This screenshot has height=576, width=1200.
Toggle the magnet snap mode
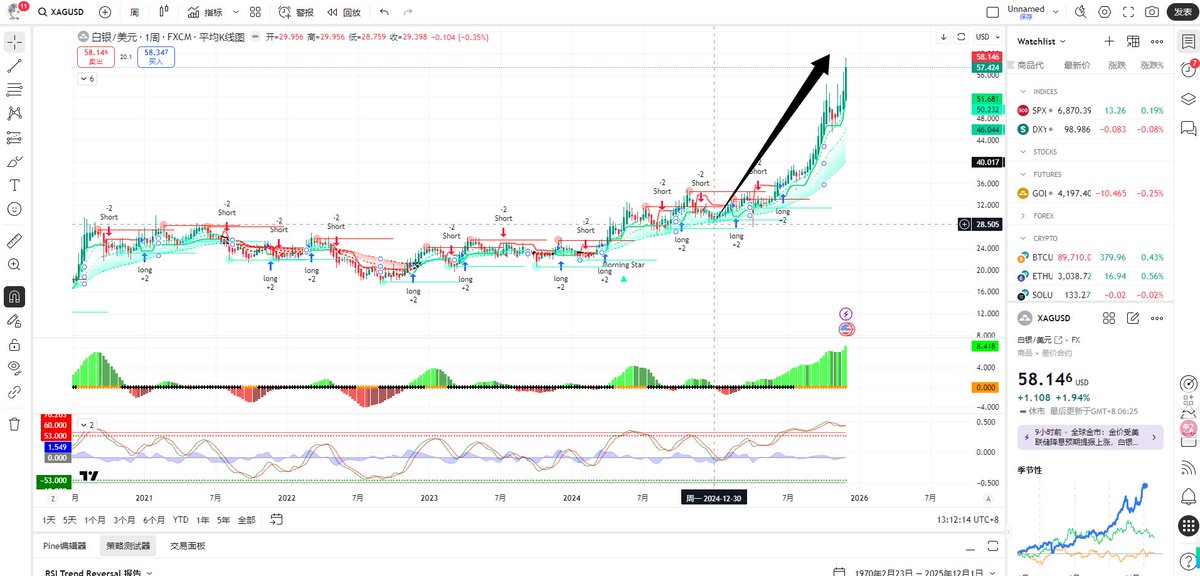coord(15,297)
